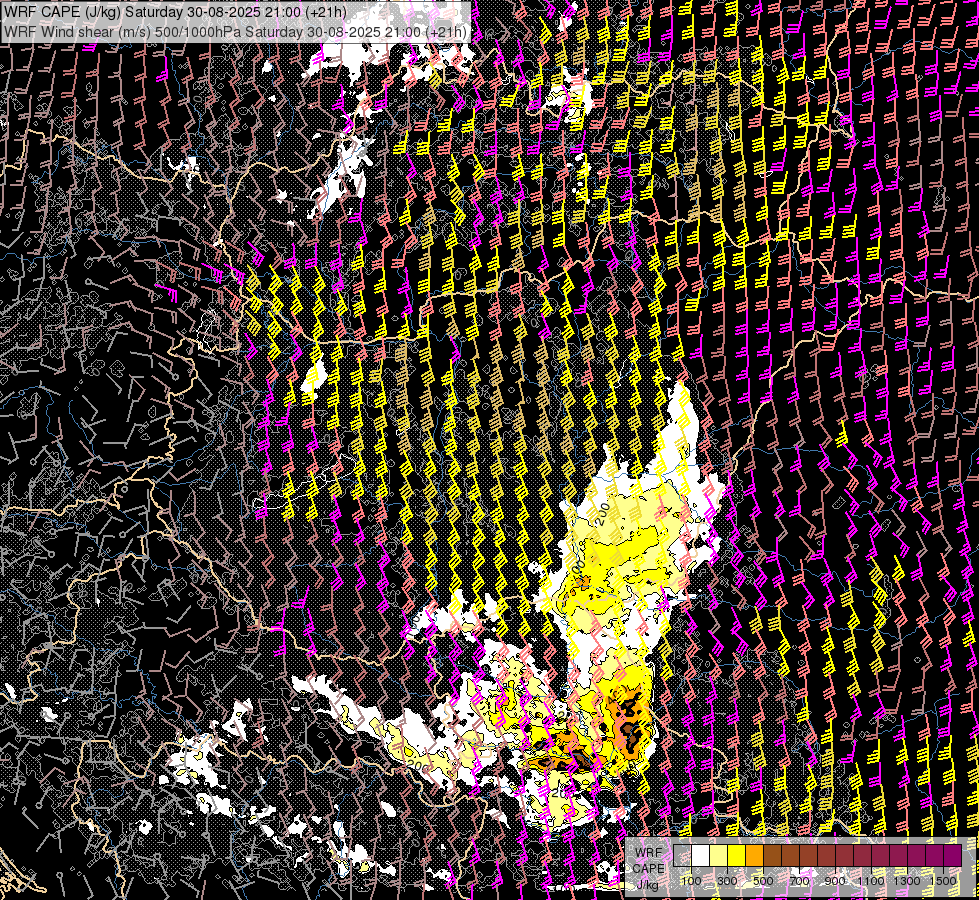Click the legend label 100
Viewport: 979px width, 900px height.
(x=691, y=881)
